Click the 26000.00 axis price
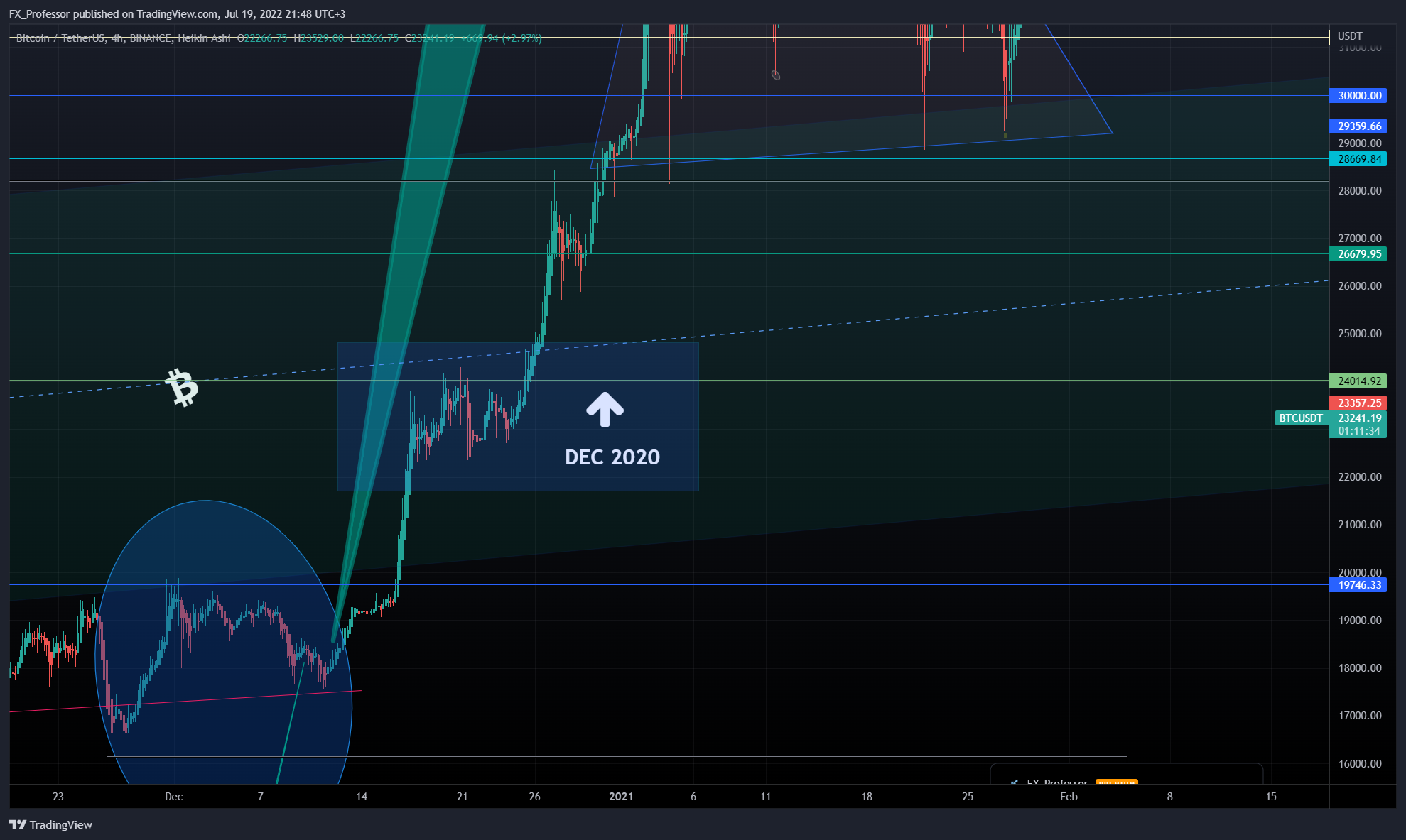 coord(1360,285)
